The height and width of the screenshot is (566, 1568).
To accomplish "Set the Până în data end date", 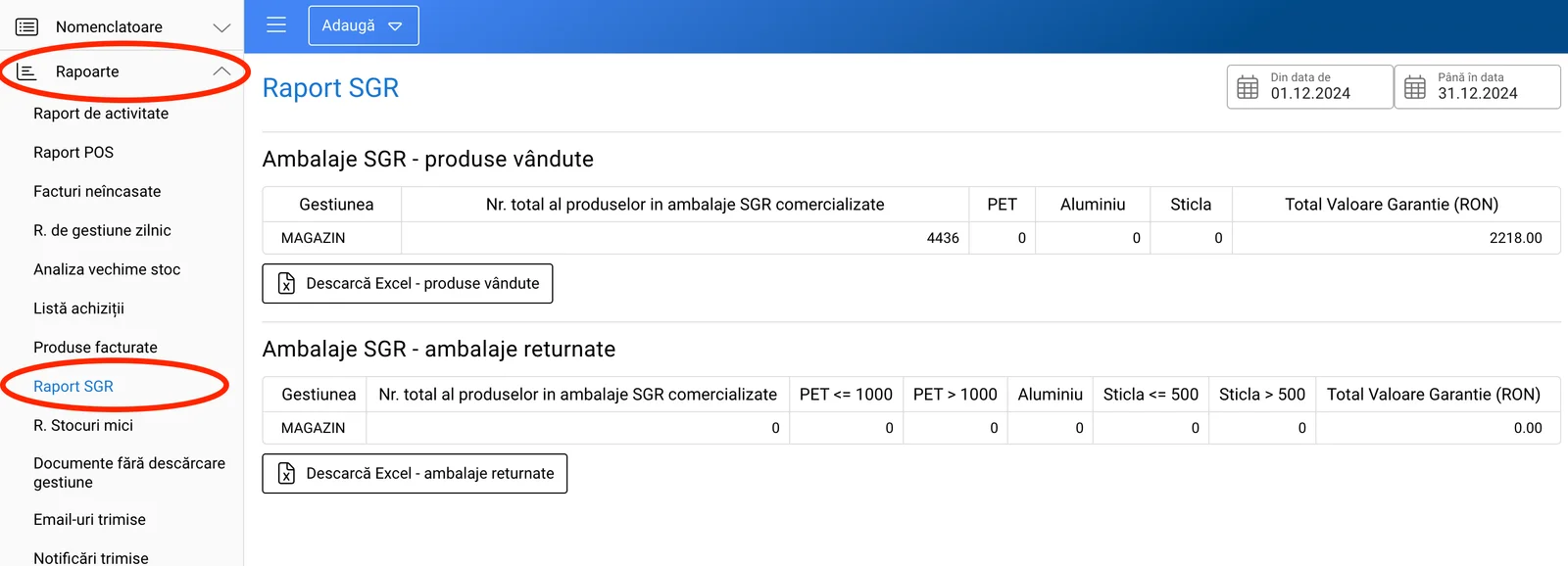I will point(1478,87).
